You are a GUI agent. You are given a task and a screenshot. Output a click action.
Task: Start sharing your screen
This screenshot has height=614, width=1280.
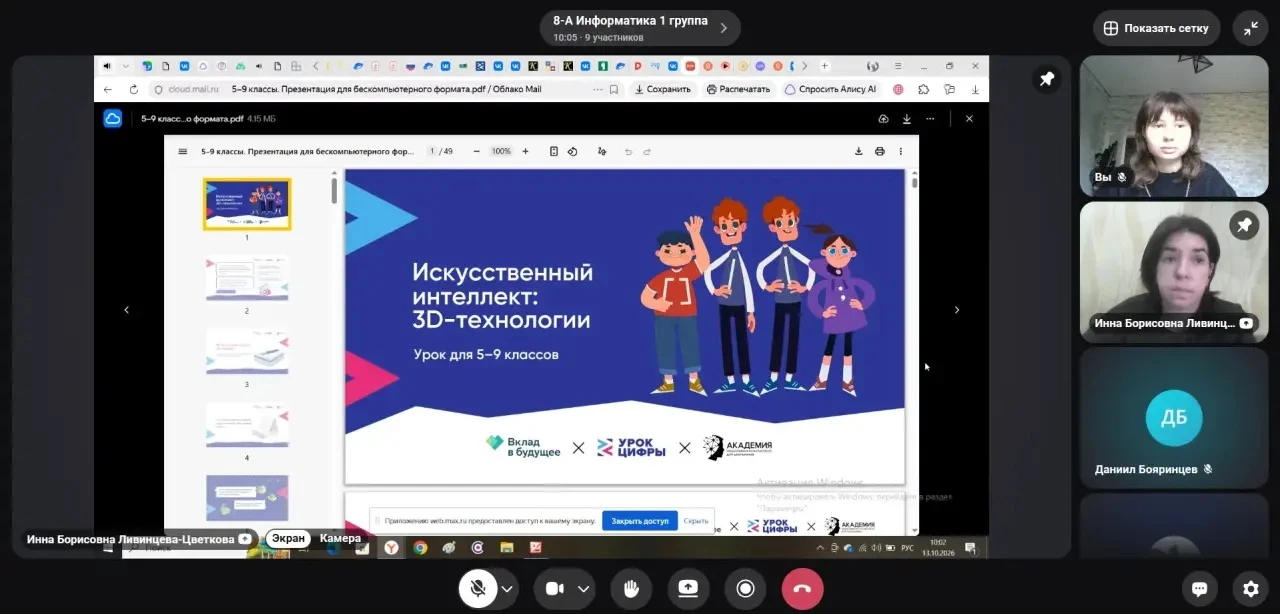point(688,589)
